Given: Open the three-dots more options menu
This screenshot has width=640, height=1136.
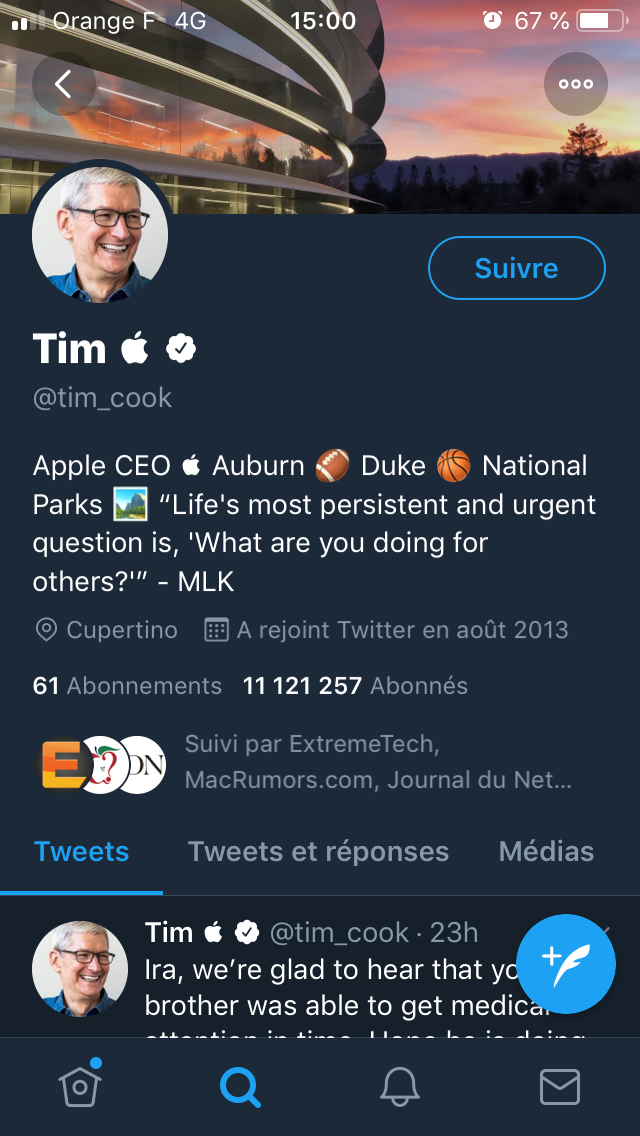Looking at the screenshot, I should 576,84.
